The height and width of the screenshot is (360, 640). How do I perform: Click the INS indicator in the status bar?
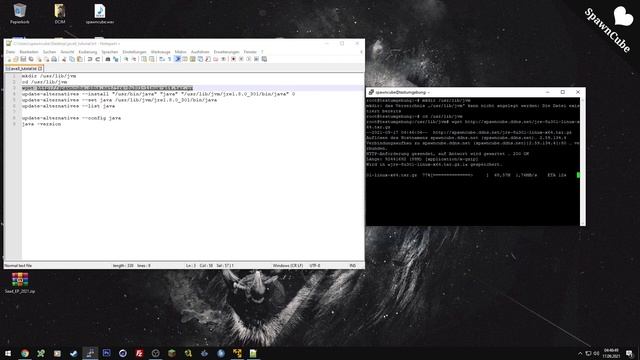353,266
